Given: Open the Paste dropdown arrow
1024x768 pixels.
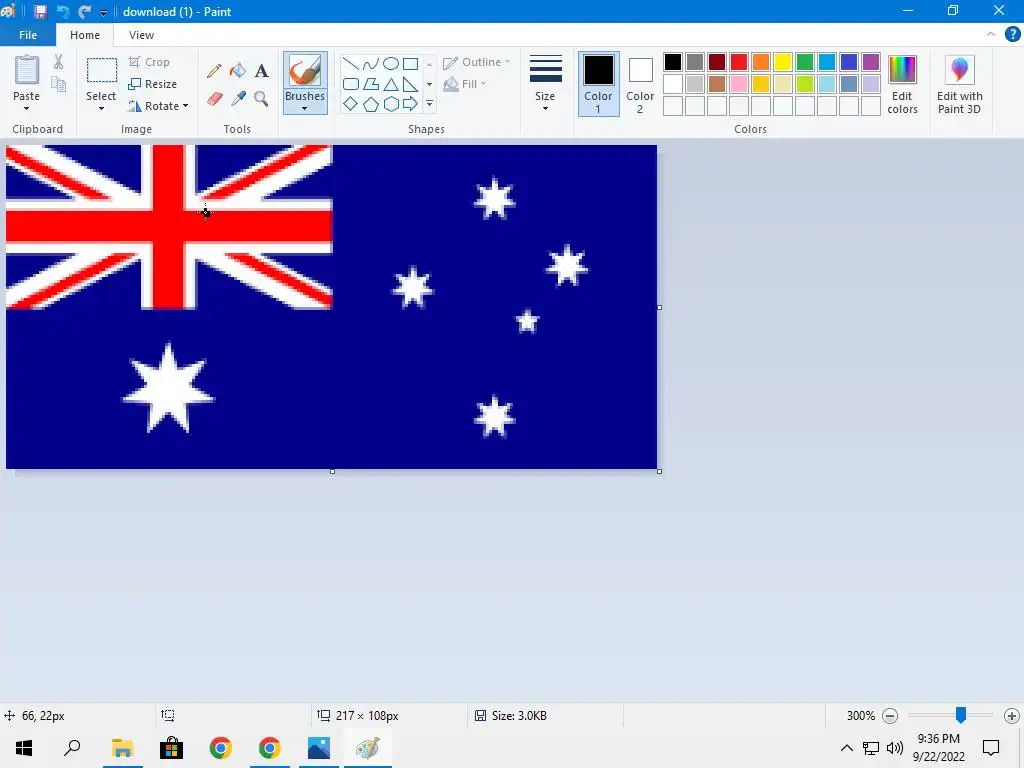Looking at the screenshot, I should (26, 108).
